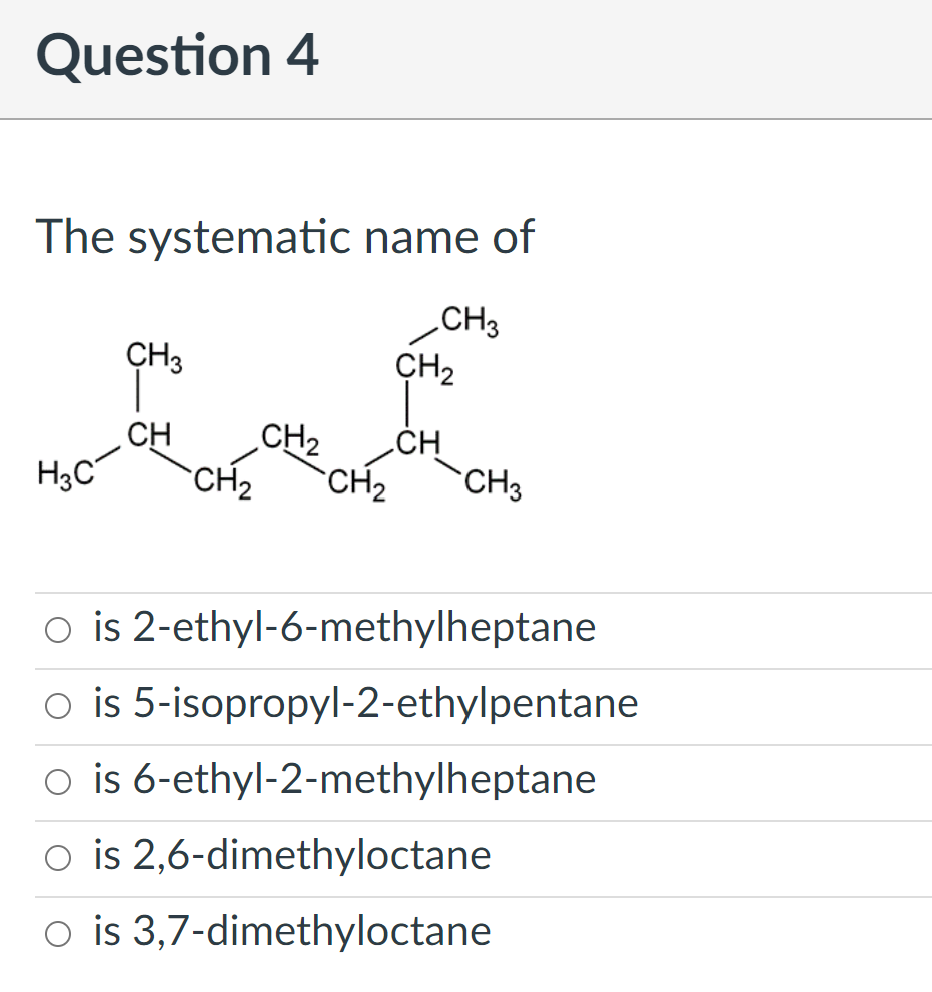
Task: Click the last answer option row
Action: click(x=466, y=933)
